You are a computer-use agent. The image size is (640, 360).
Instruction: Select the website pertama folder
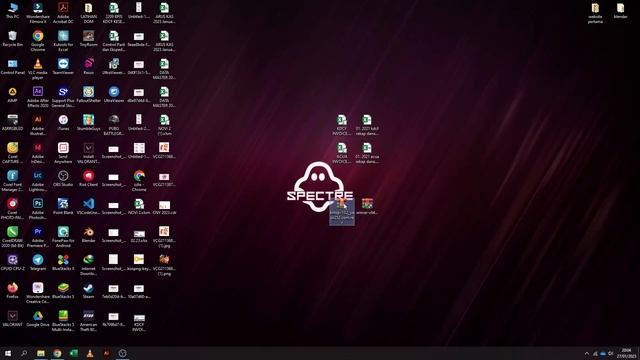click(x=595, y=13)
